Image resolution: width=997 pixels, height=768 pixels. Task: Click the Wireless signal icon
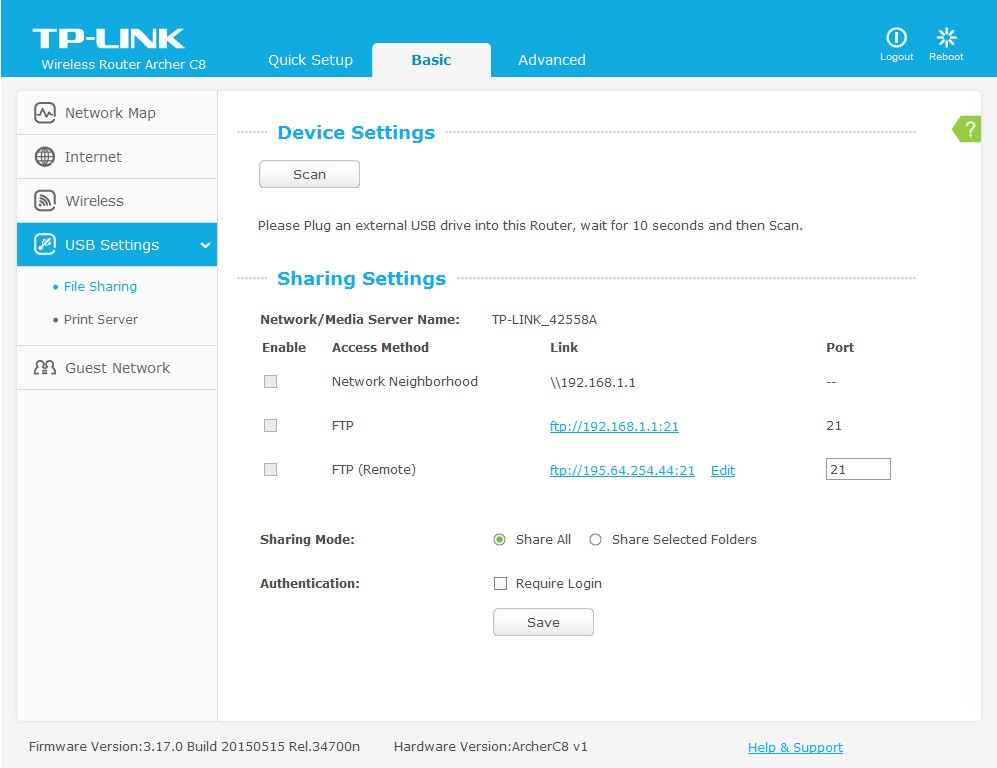pos(45,201)
